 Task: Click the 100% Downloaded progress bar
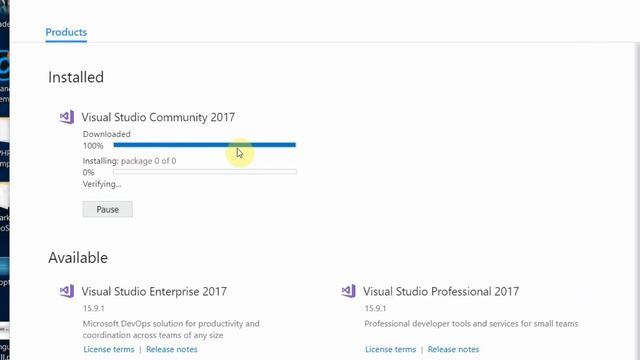(204, 145)
